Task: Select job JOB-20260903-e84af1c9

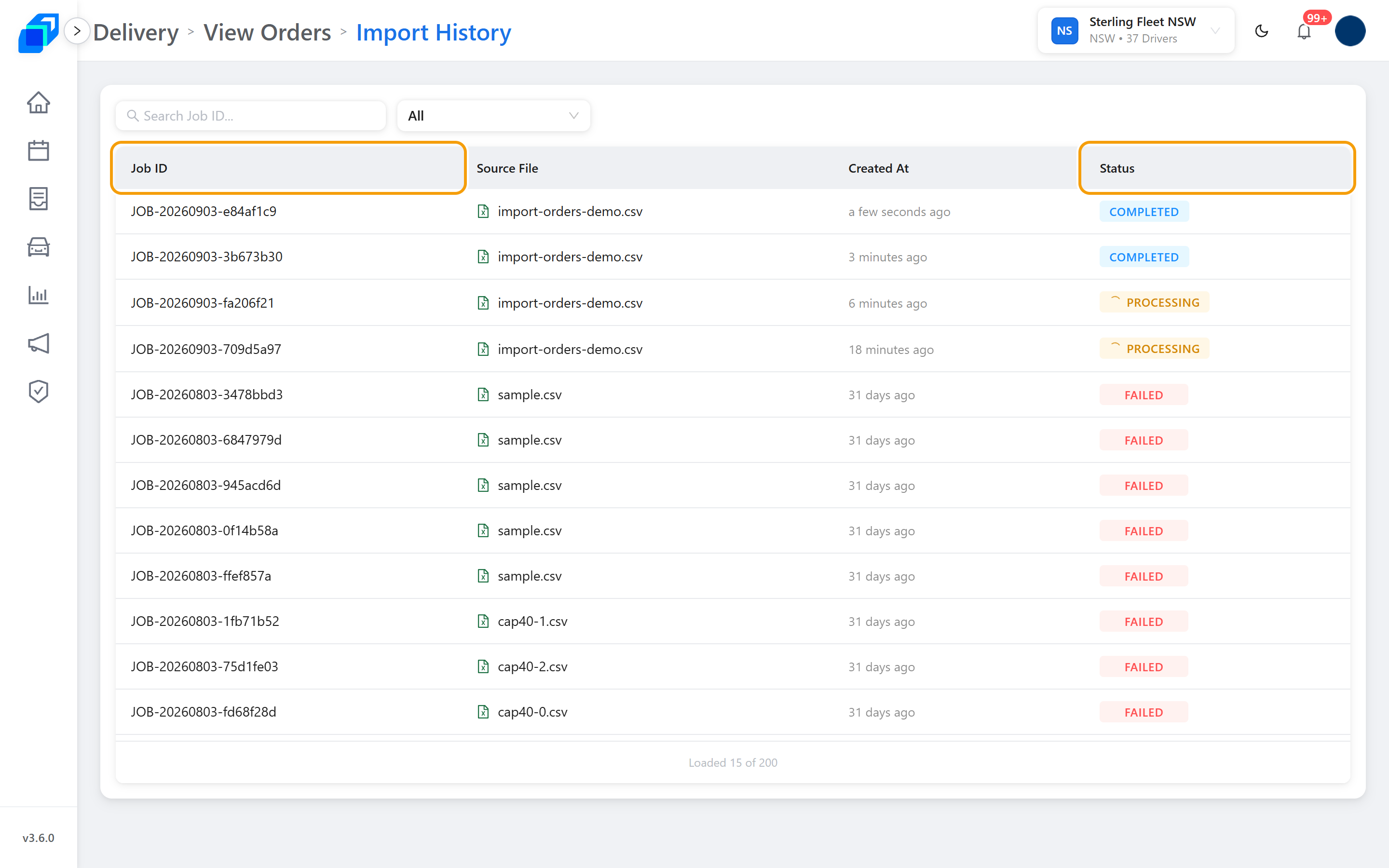Action: [x=204, y=211]
